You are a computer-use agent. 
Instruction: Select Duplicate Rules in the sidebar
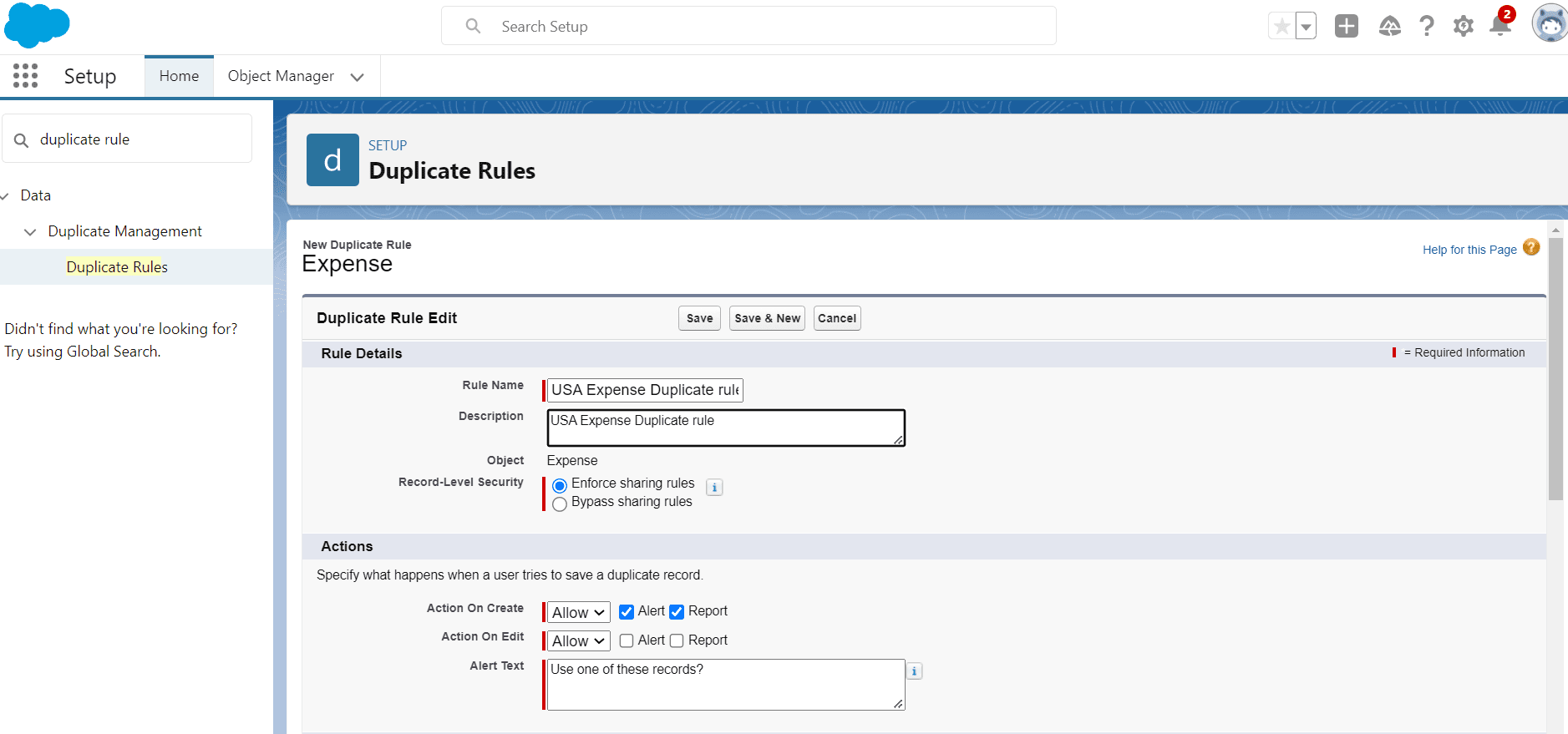(117, 267)
